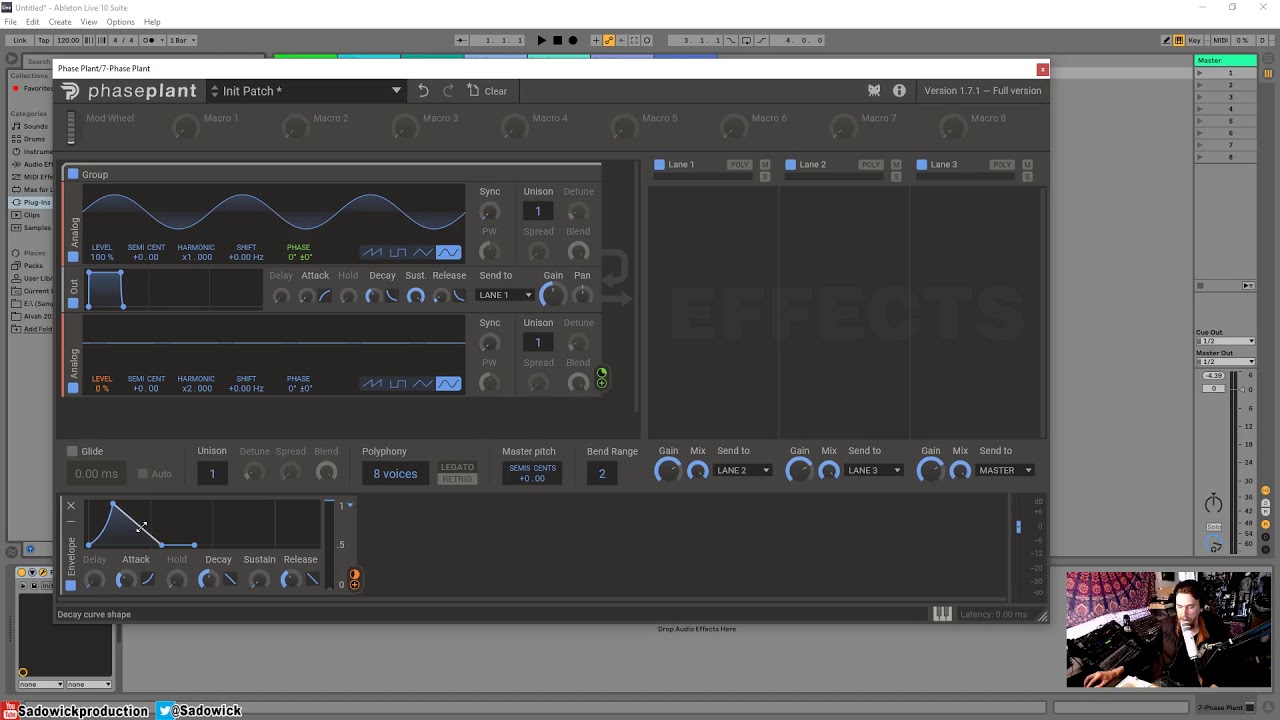Enable the Glide checkbox

[72, 451]
